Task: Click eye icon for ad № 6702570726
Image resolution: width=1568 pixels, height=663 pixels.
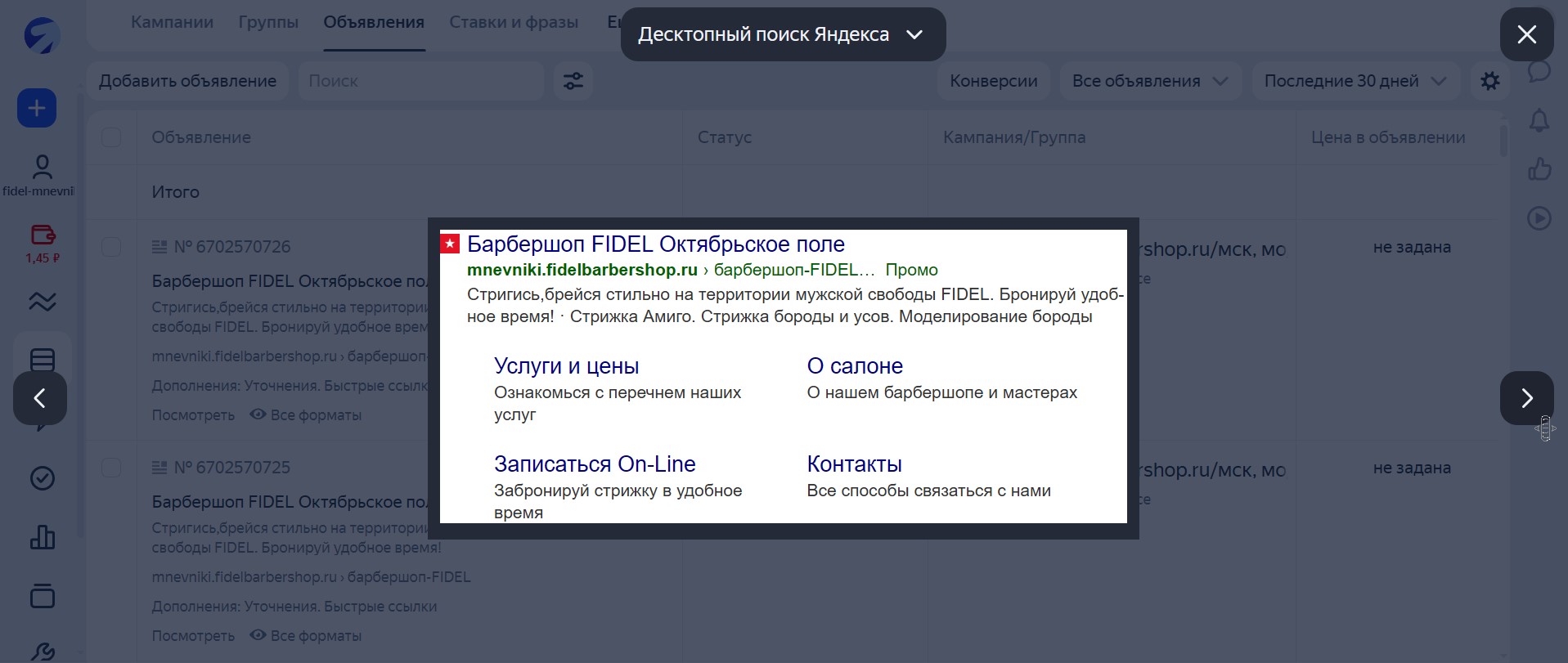Action: [258, 414]
